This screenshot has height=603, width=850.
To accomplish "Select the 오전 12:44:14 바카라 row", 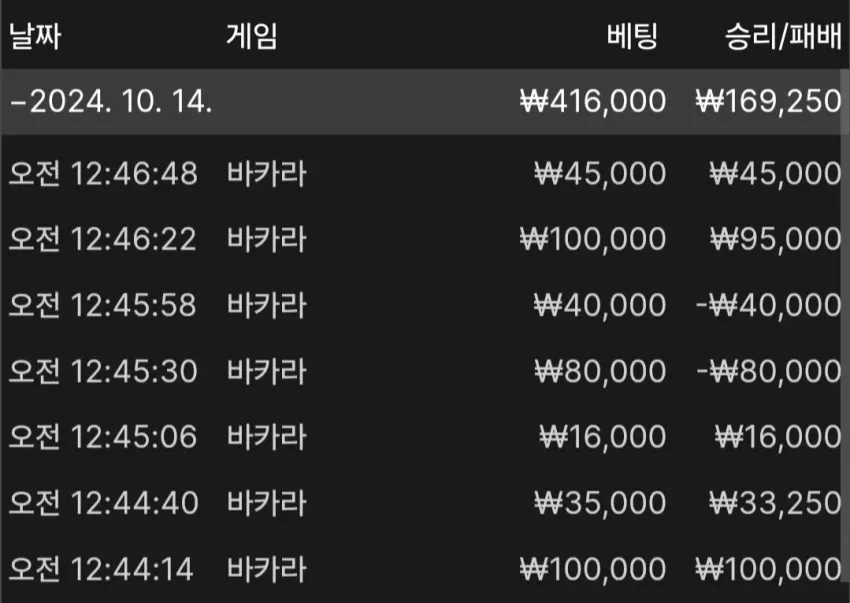I will [425, 569].
